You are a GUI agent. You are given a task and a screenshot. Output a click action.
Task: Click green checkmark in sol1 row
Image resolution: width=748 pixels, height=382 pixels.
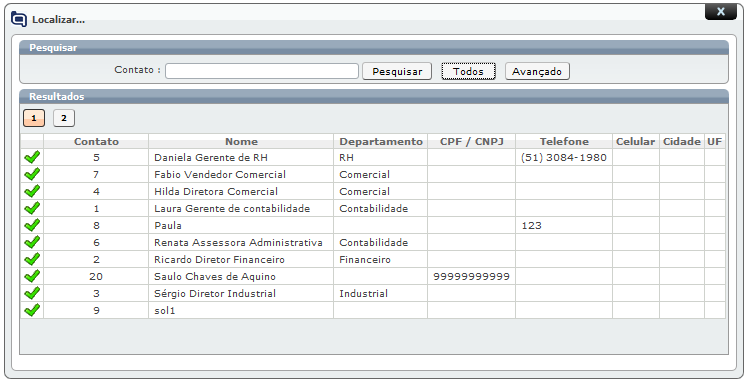(x=32, y=310)
